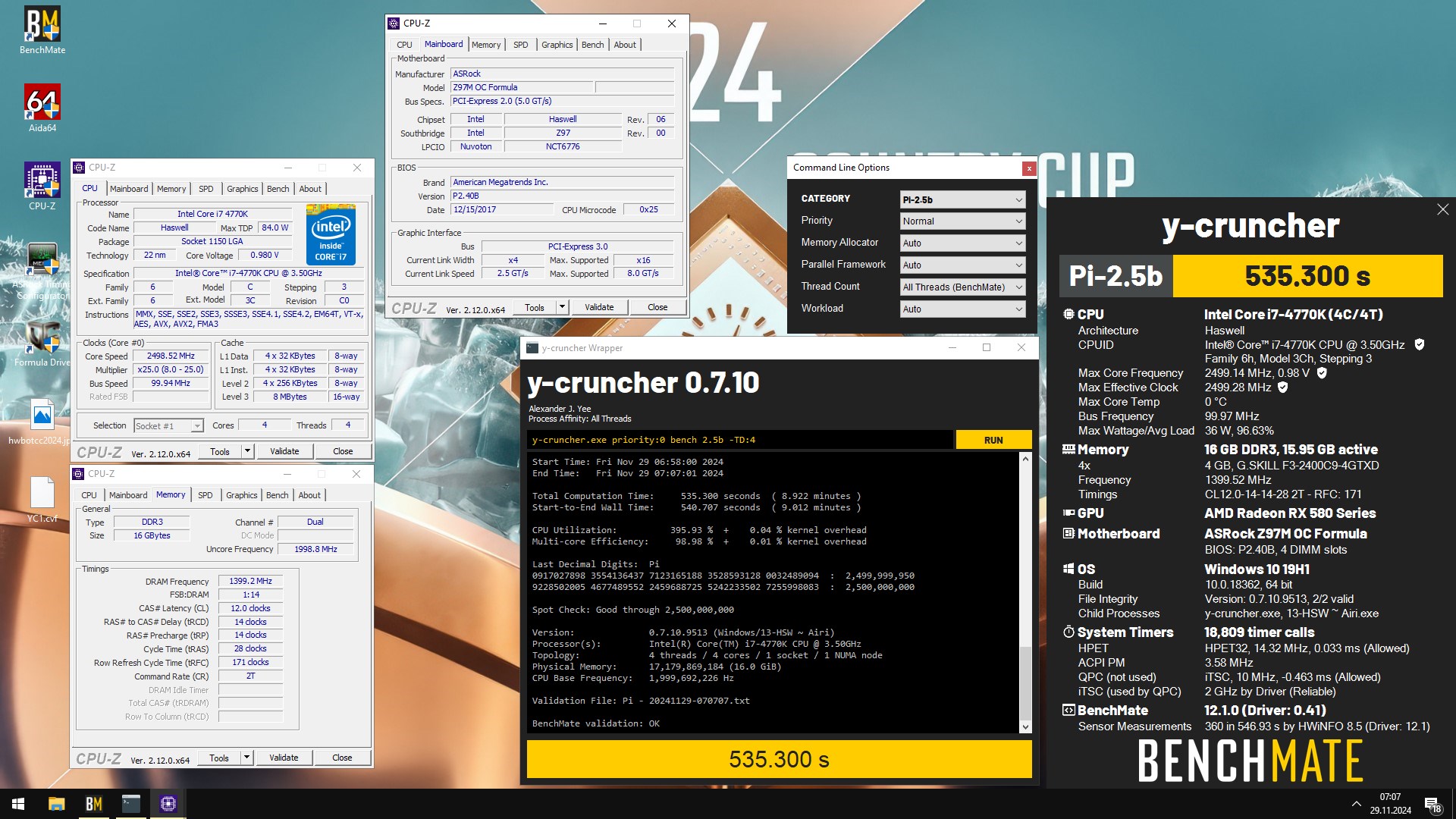Click the console output scrollbar thumb
Image resolution: width=1456 pixels, height=819 pixels.
pyautogui.click(x=1025, y=682)
